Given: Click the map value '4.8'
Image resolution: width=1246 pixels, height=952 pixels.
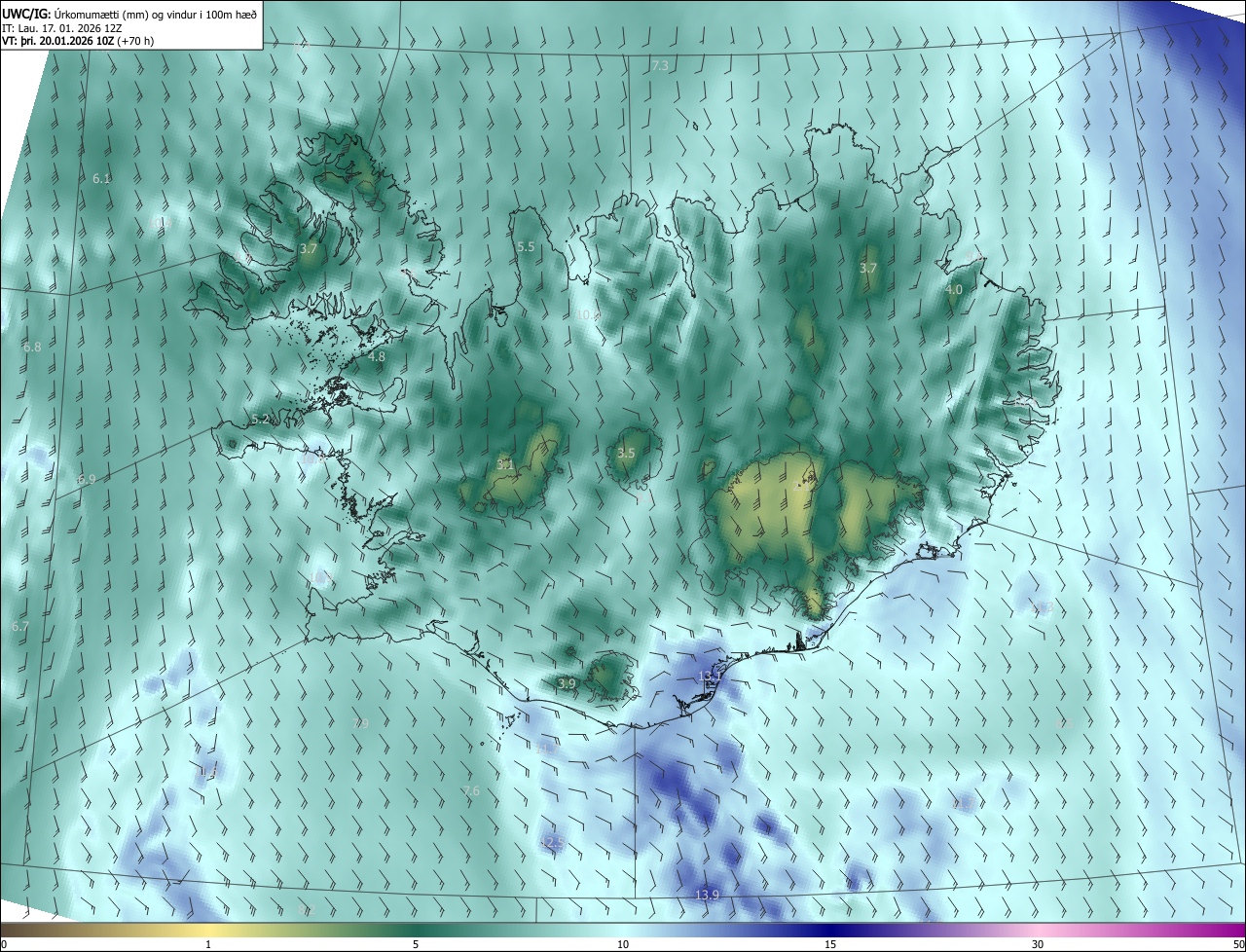Looking at the screenshot, I should tap(377, 357).
